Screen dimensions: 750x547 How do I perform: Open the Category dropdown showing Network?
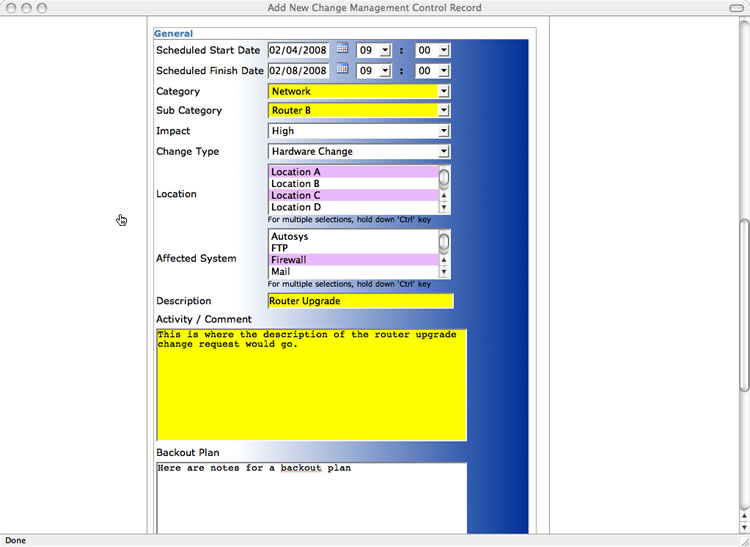tap(359, 91)
